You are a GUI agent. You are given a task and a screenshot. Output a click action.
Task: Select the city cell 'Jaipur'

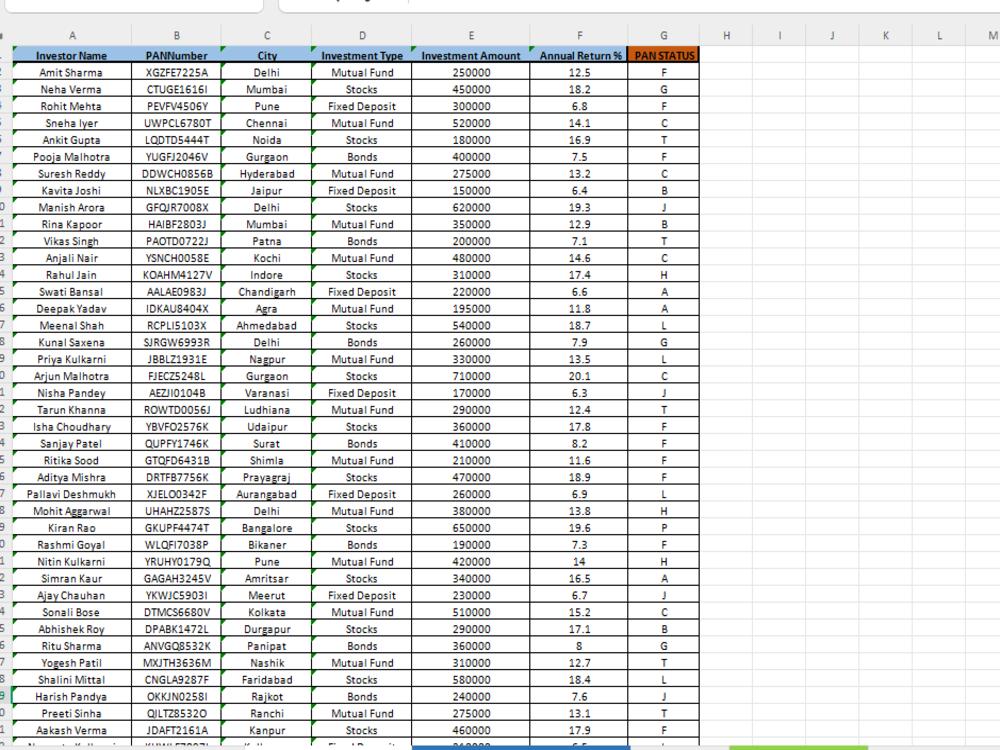pos(267,191)
